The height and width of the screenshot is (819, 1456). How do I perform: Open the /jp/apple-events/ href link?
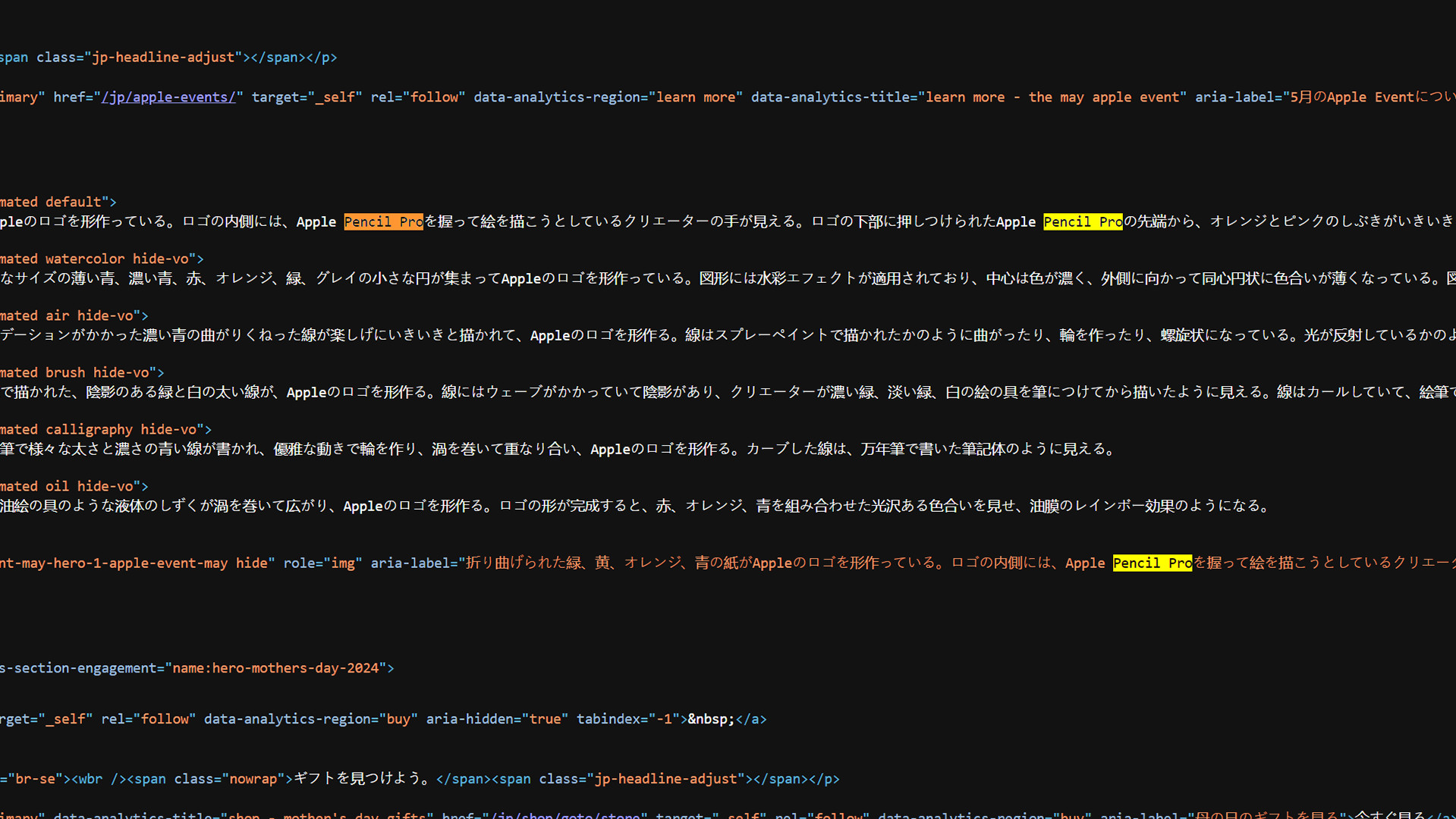tap(168, 97)
